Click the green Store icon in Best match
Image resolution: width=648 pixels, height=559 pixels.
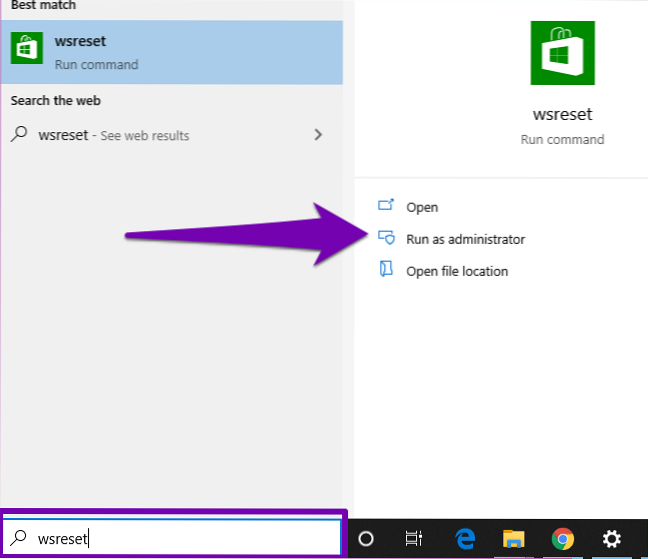click(25, 49)
